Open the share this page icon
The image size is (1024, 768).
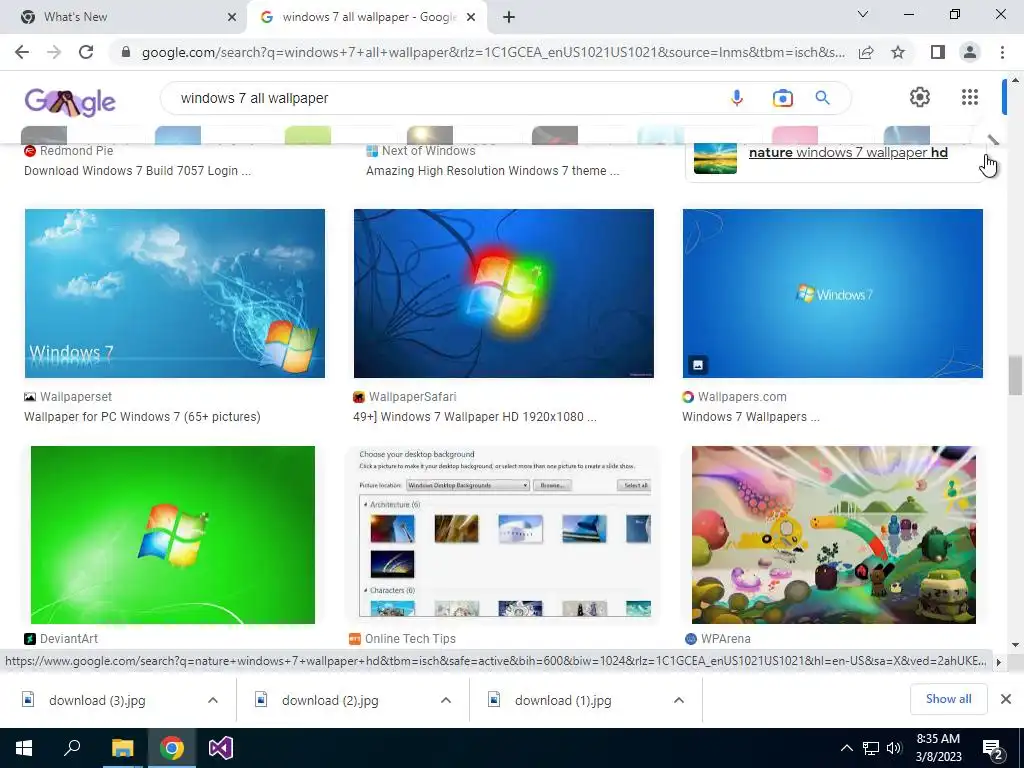866,52
